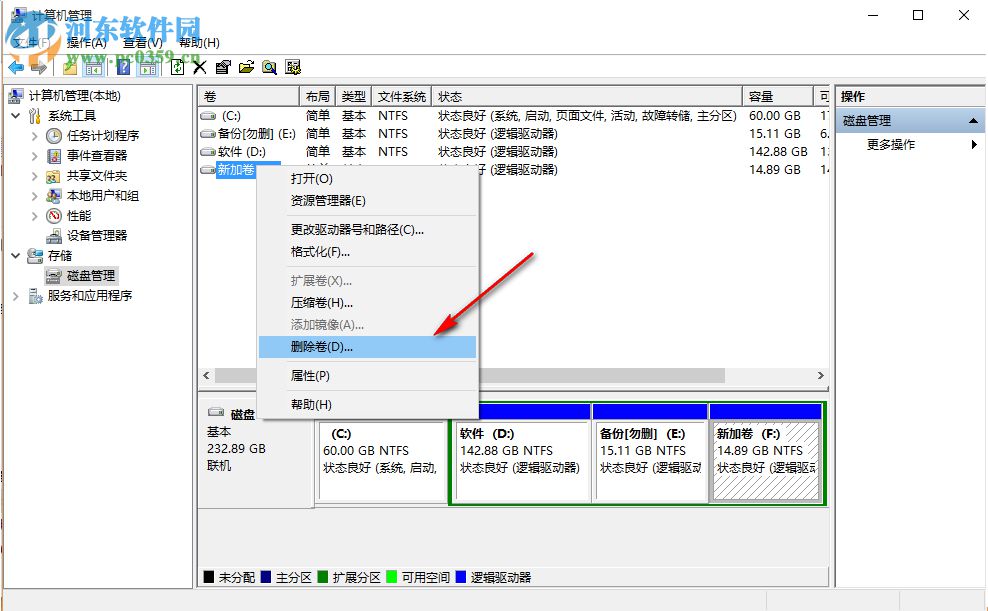
Task: Choose 帮助(H) in context menu
Action: click(x=367, y=404)
